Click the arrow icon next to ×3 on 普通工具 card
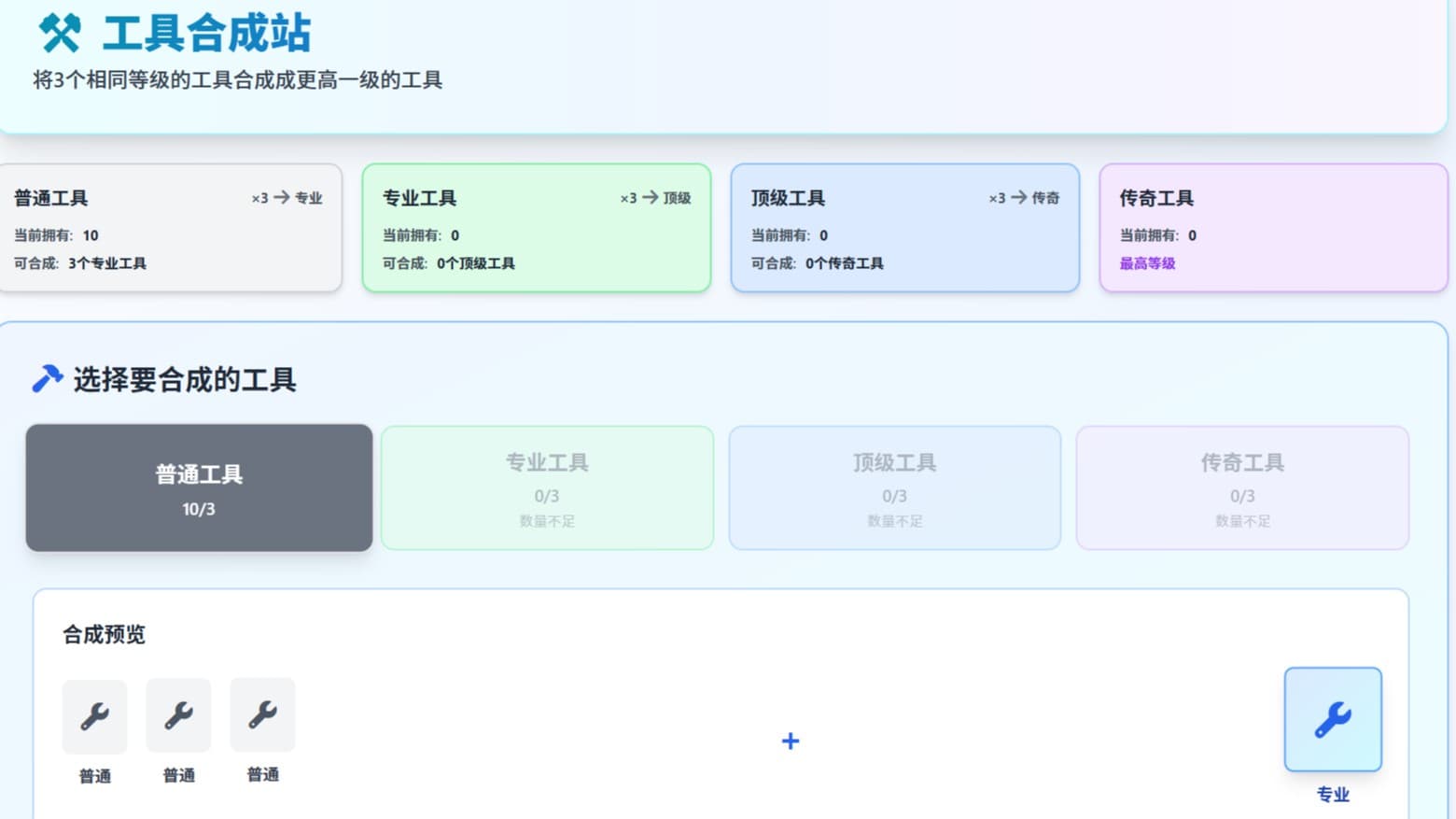Viewport: 1456px width, 819px height. click(x=283, y=197)
